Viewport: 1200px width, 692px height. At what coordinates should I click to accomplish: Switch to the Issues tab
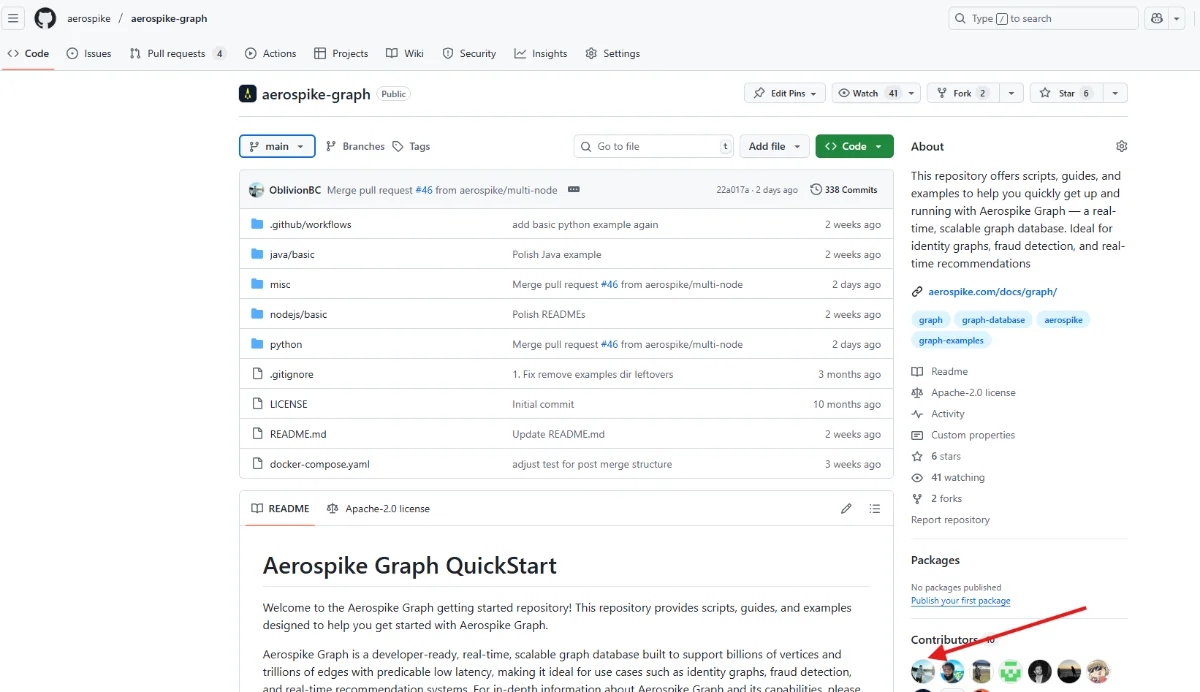pos(89,53)
